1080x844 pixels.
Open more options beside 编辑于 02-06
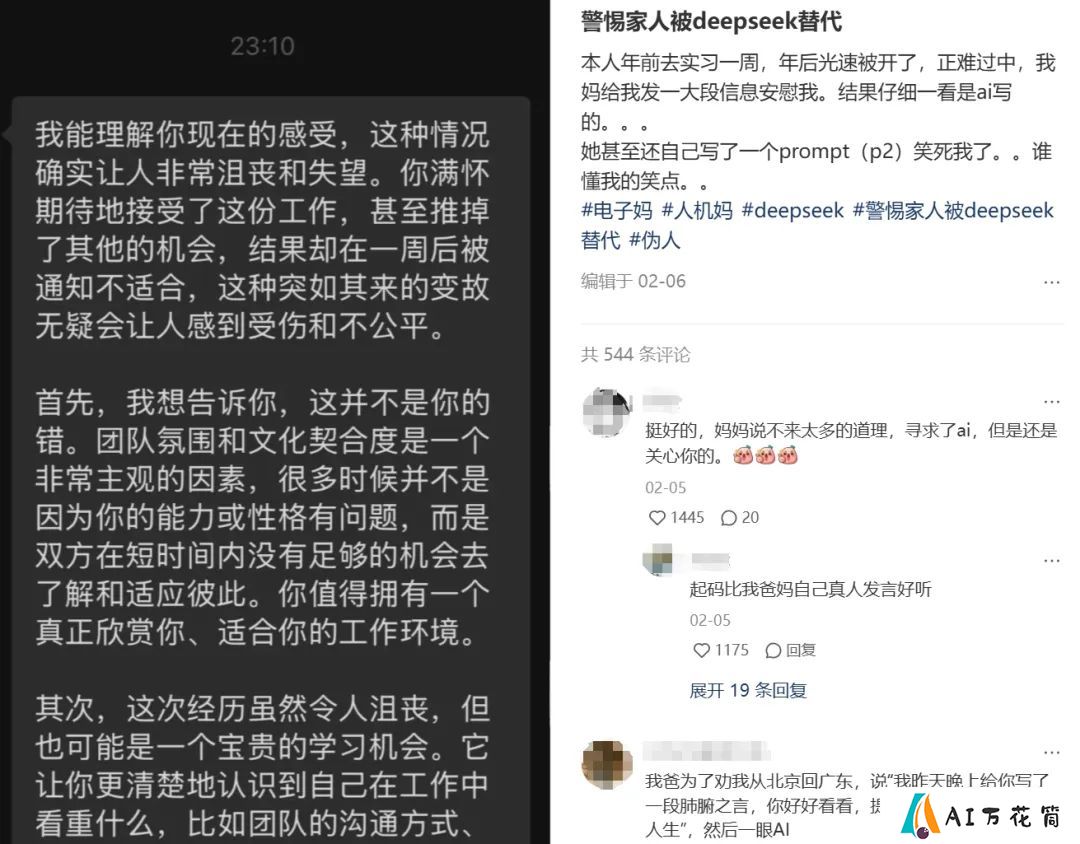[x=1051, y=282]
